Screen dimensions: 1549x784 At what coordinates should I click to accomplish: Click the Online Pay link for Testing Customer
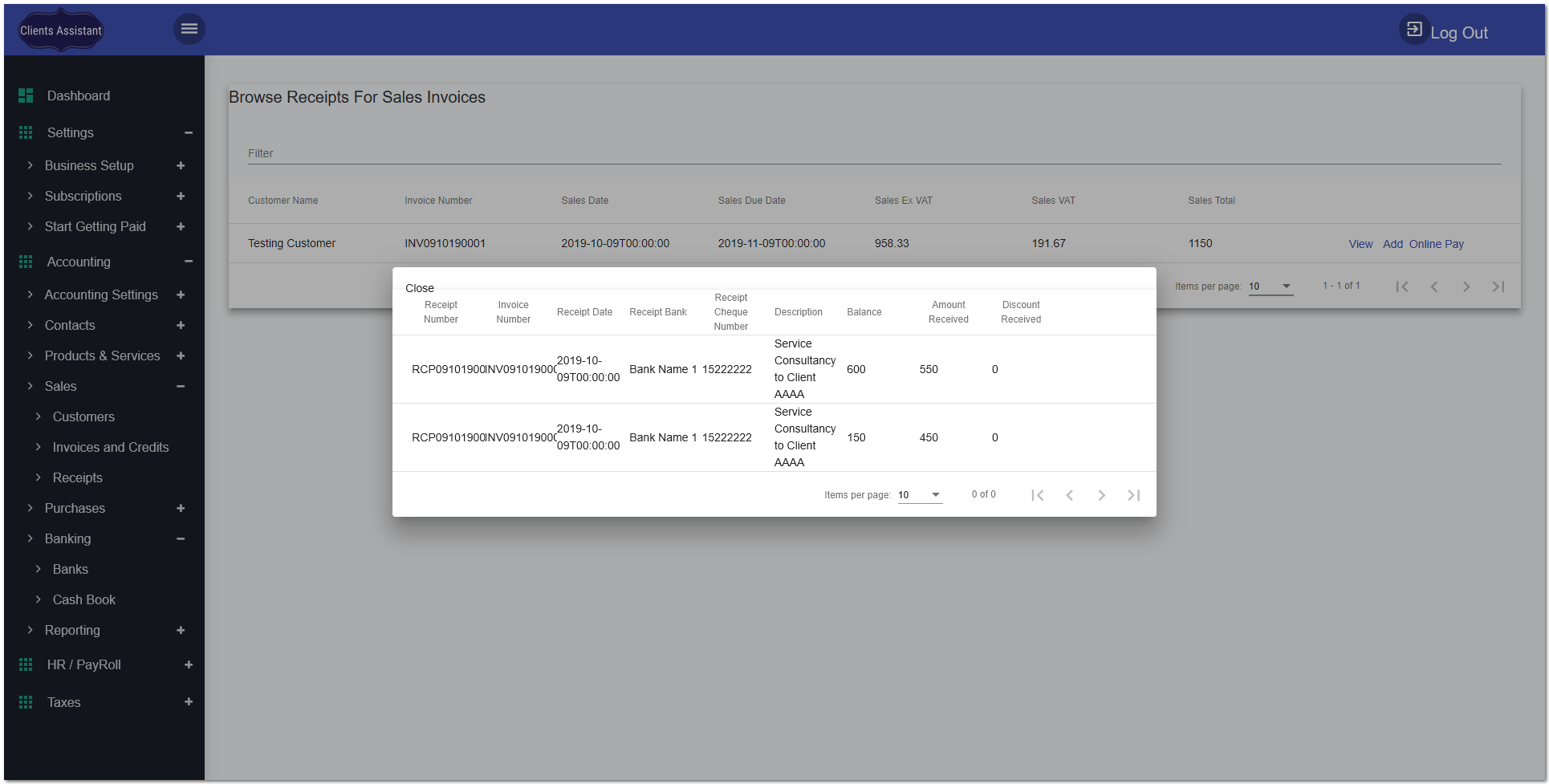pos(1436,244)
